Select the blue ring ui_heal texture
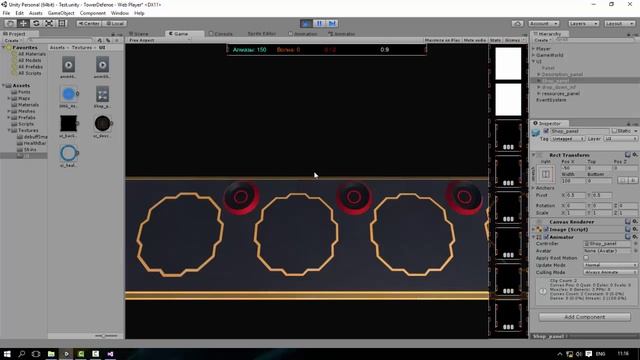Viewport: 640px width, 360px height. point(69,153)
